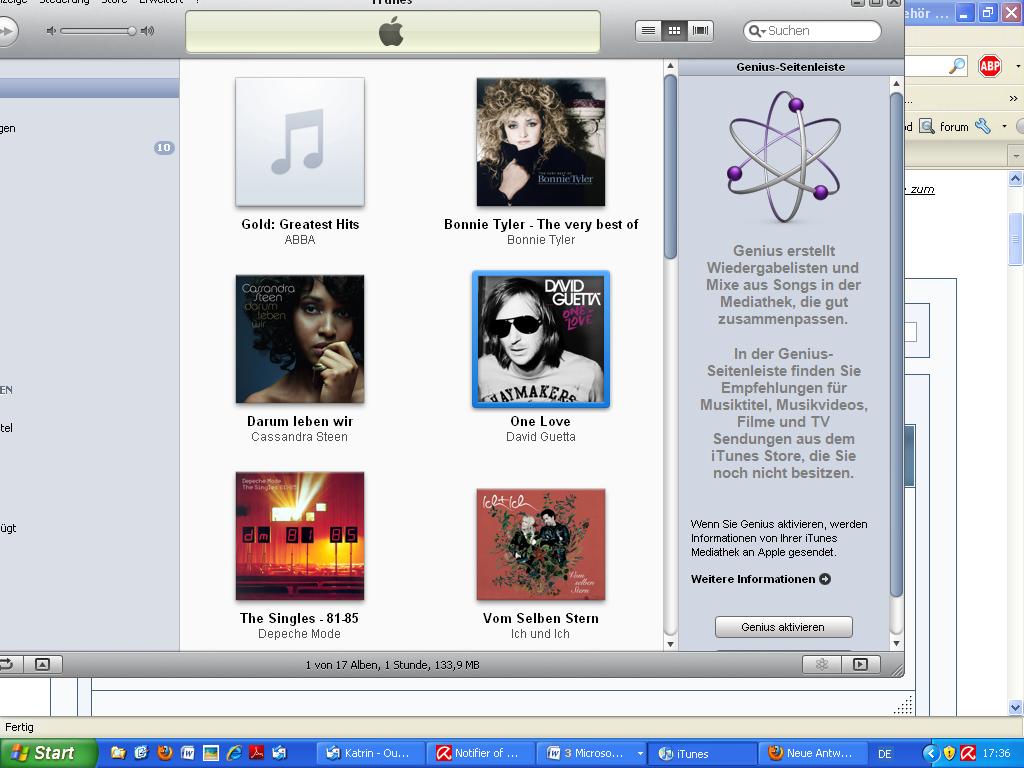
Task: Click the Genius atom button at bottom
Action: [822, 664]
